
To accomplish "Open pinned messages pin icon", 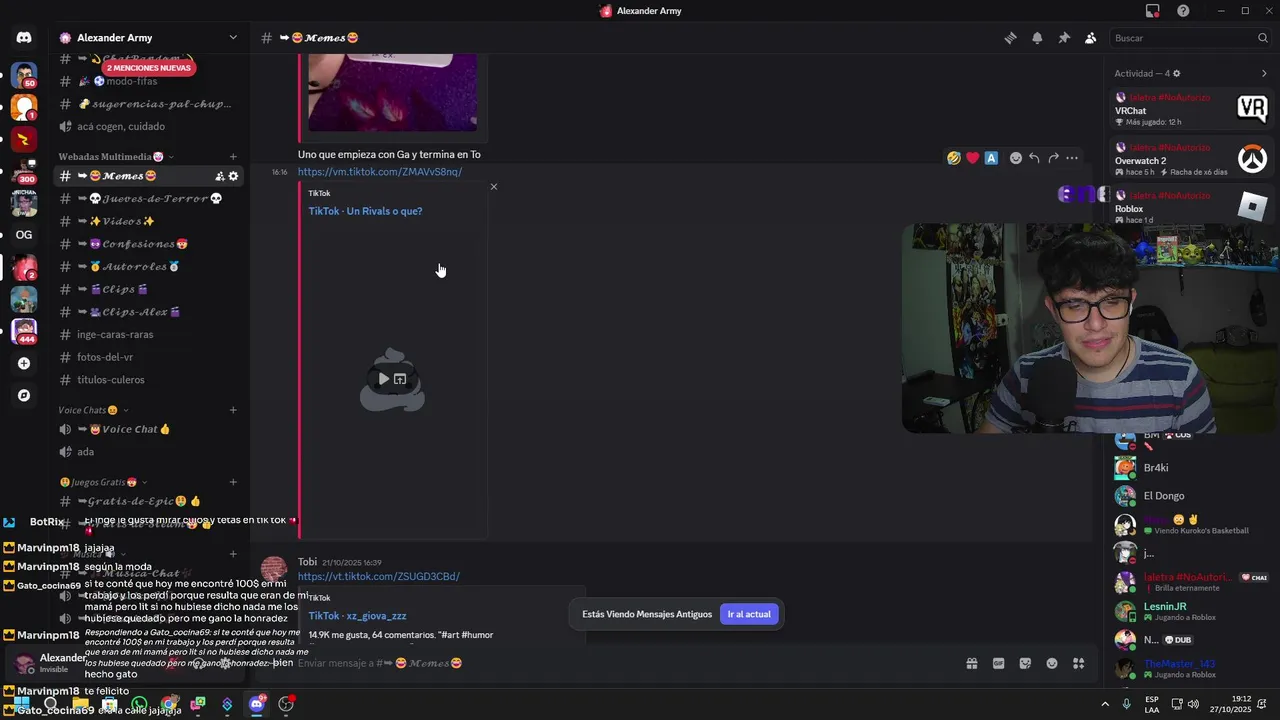I will 1064,38.
